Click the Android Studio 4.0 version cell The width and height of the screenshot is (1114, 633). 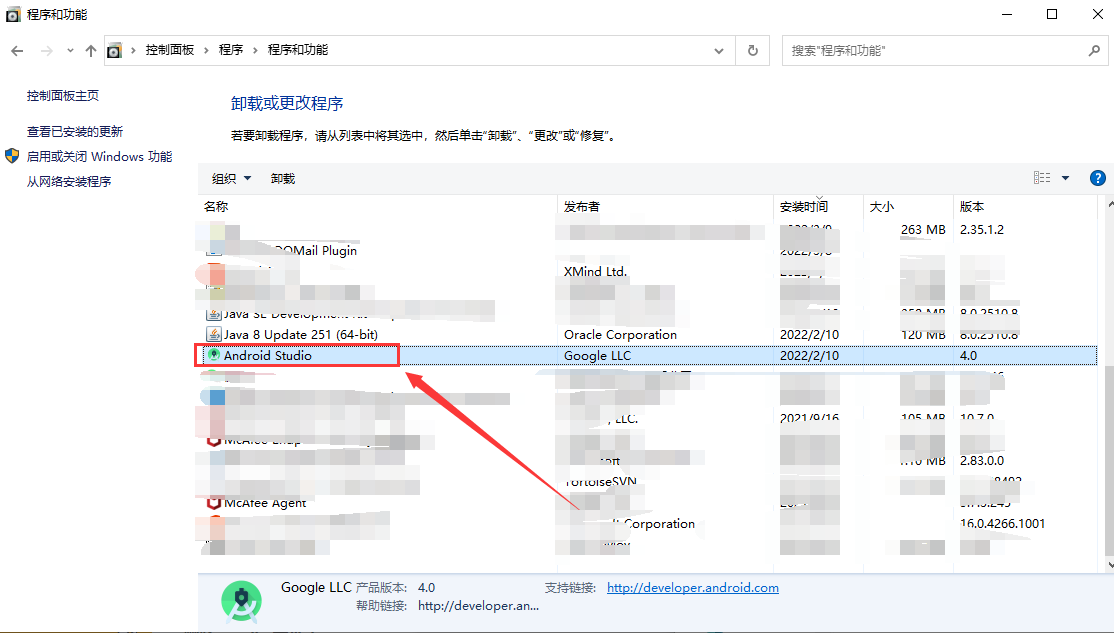[968, 355]
